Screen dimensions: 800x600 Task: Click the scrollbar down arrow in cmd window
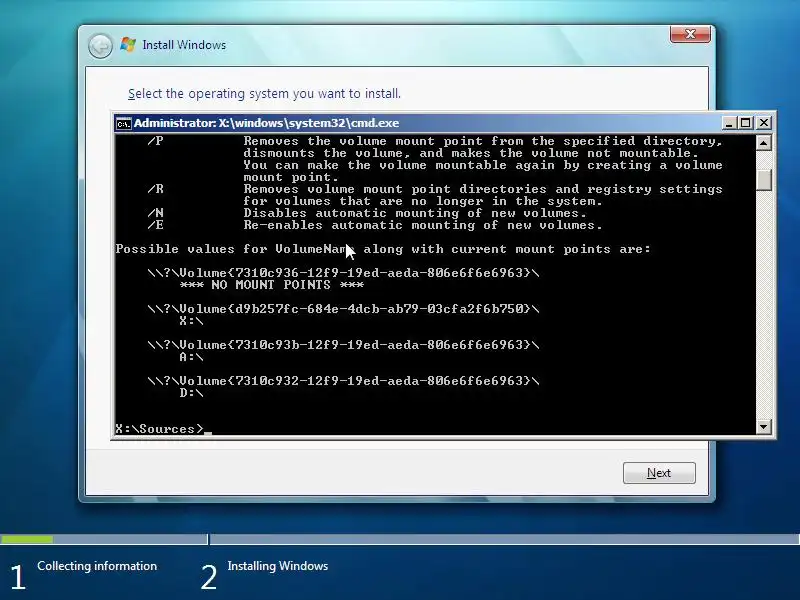click(763, 427)
